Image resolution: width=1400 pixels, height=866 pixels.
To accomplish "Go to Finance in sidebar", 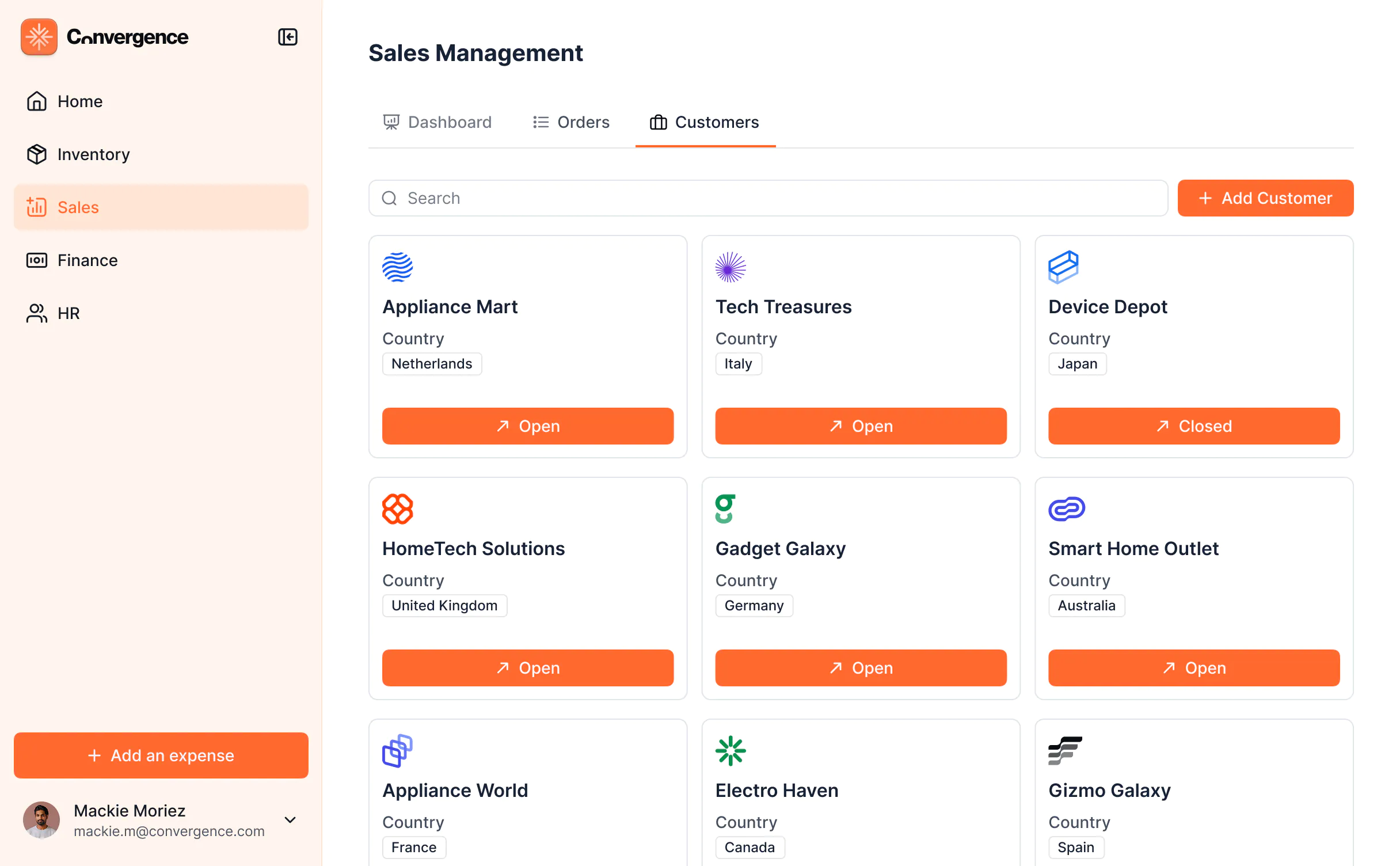I will (x=87, y=260).
